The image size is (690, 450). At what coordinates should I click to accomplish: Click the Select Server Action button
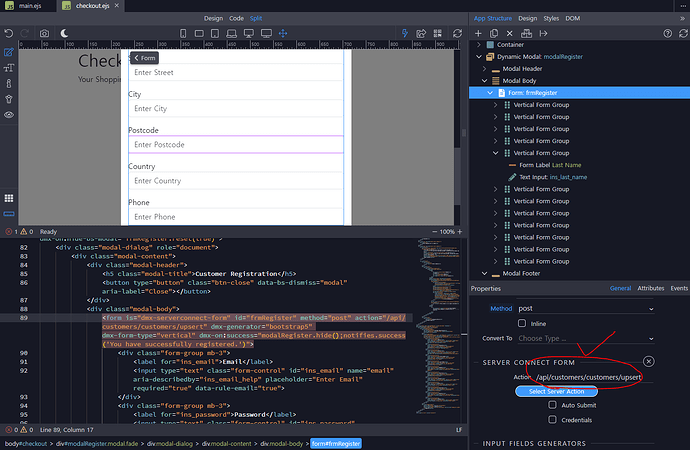[556, 391]
